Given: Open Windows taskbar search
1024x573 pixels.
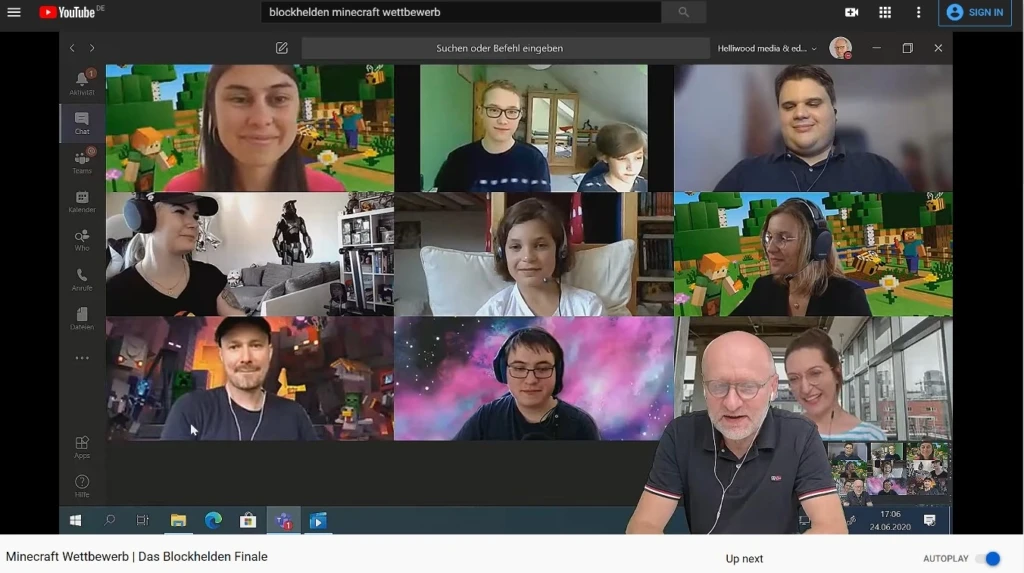Looking at the screenshot, I should (110, 520).
